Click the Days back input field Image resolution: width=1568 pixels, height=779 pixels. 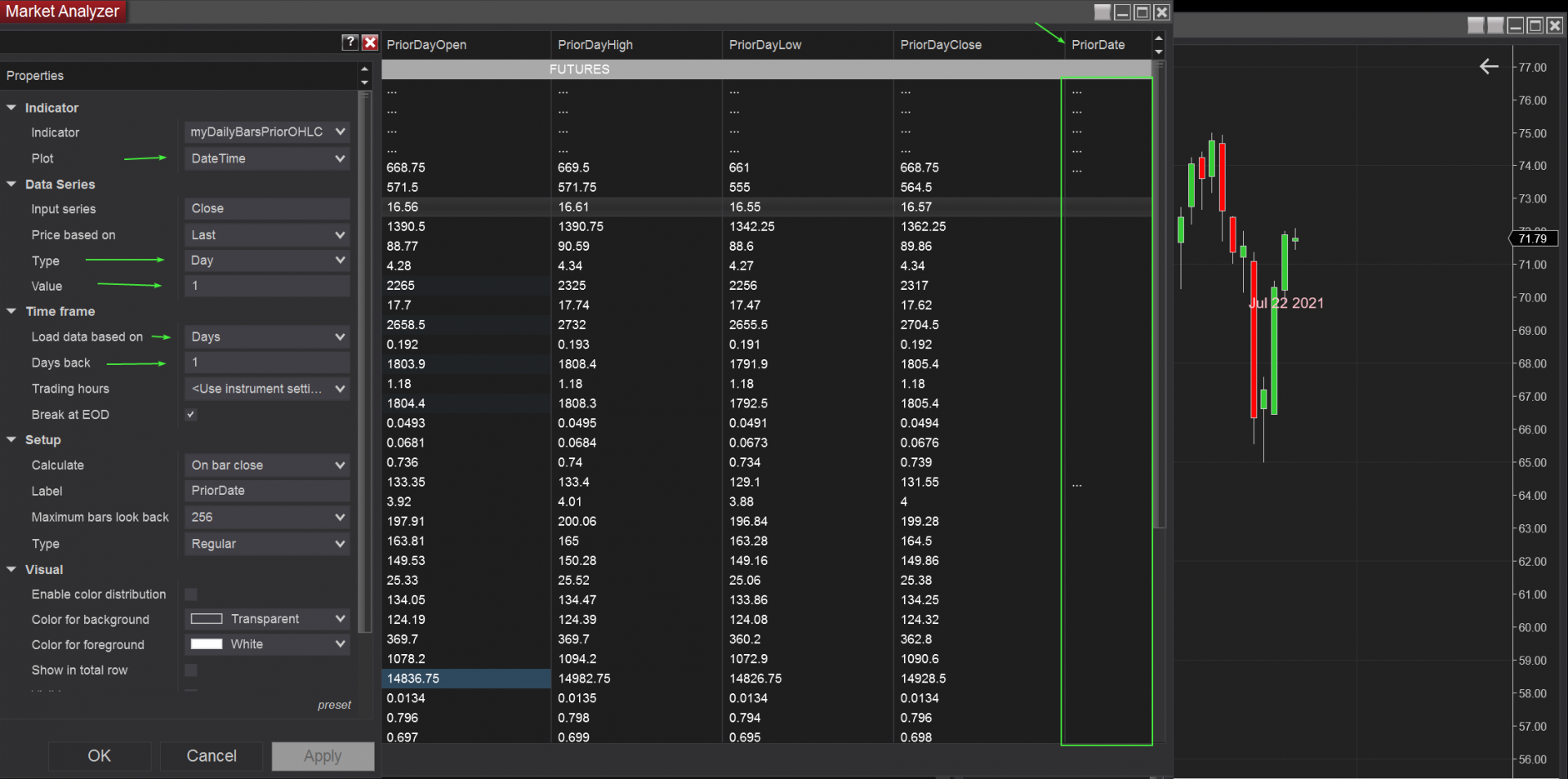(267, 363)
